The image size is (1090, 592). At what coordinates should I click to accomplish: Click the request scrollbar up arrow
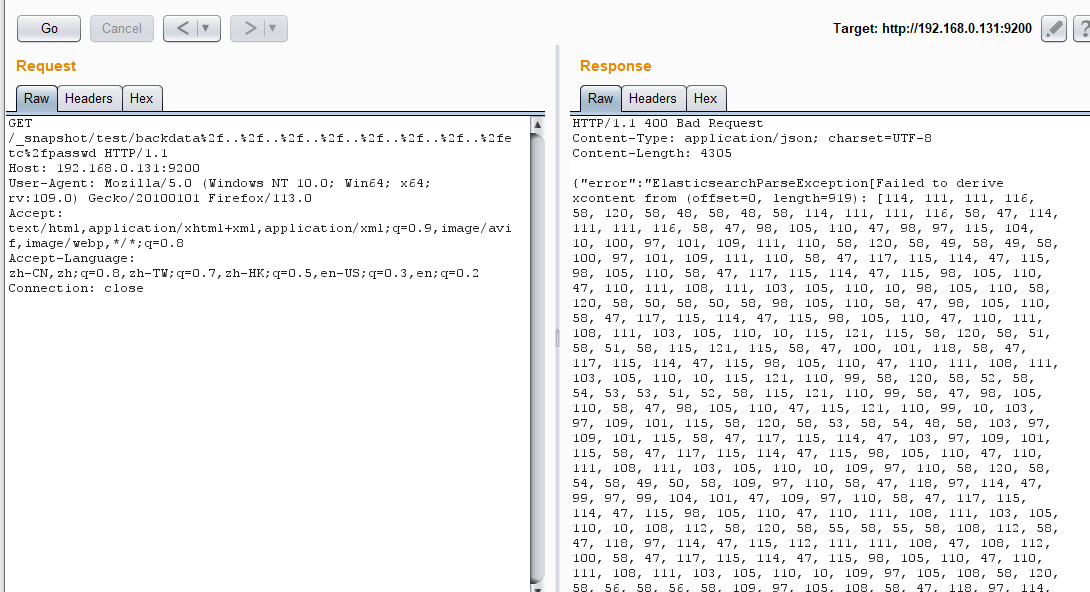coord(537,124)
